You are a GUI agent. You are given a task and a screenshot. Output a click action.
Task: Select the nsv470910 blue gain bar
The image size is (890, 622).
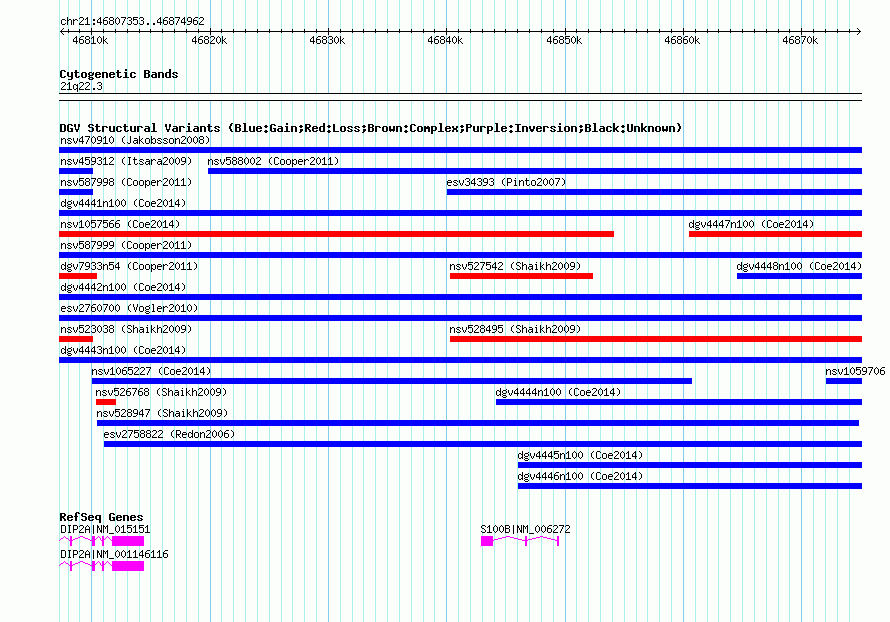pos(460,150)
